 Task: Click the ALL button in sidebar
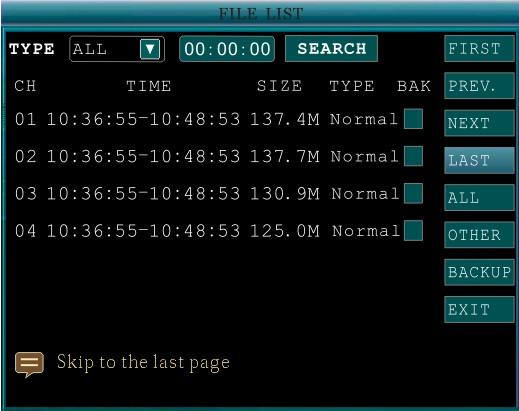(x=479, y=198)
